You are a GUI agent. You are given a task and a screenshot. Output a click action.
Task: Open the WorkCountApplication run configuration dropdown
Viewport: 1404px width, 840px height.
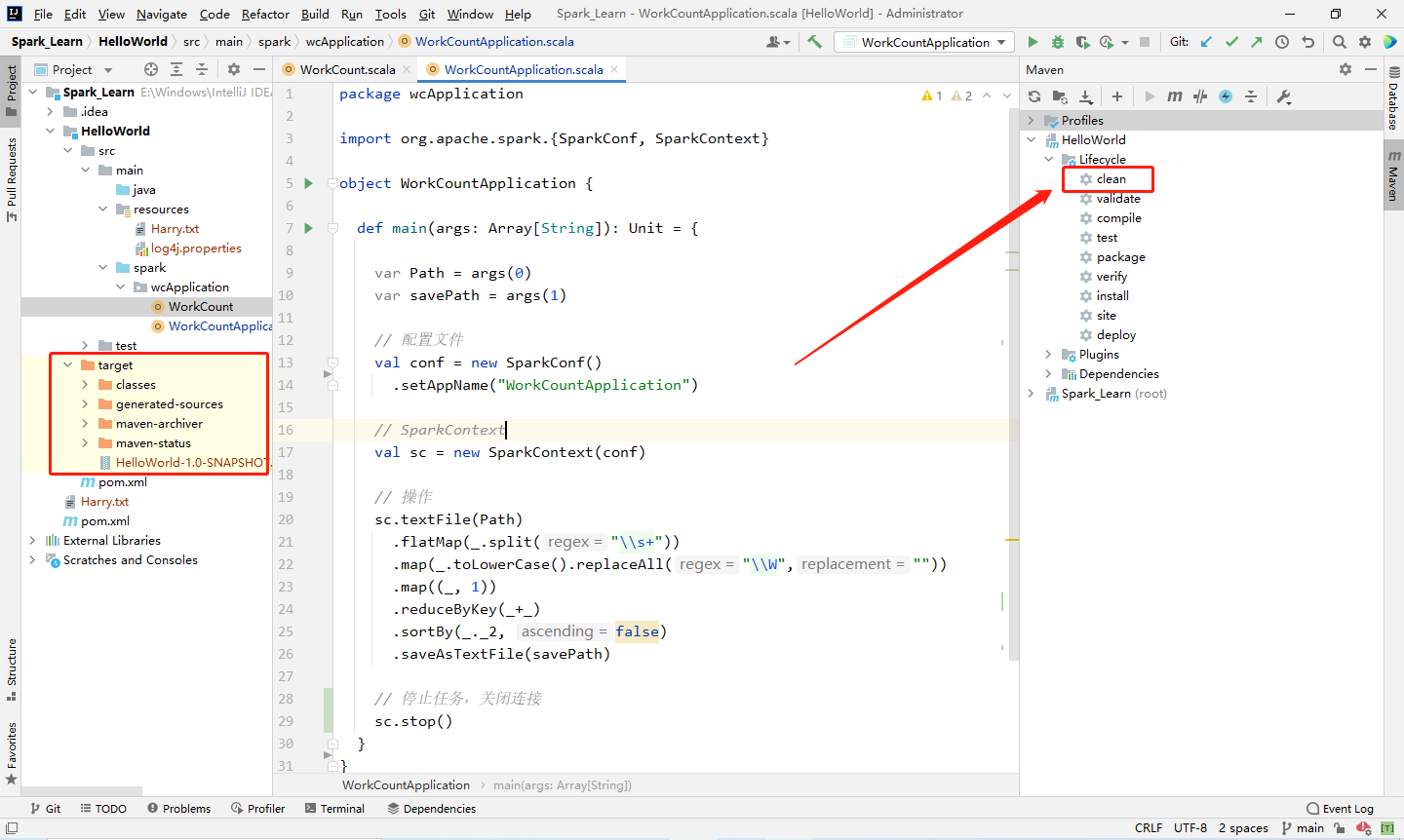[x=922, y=42]
